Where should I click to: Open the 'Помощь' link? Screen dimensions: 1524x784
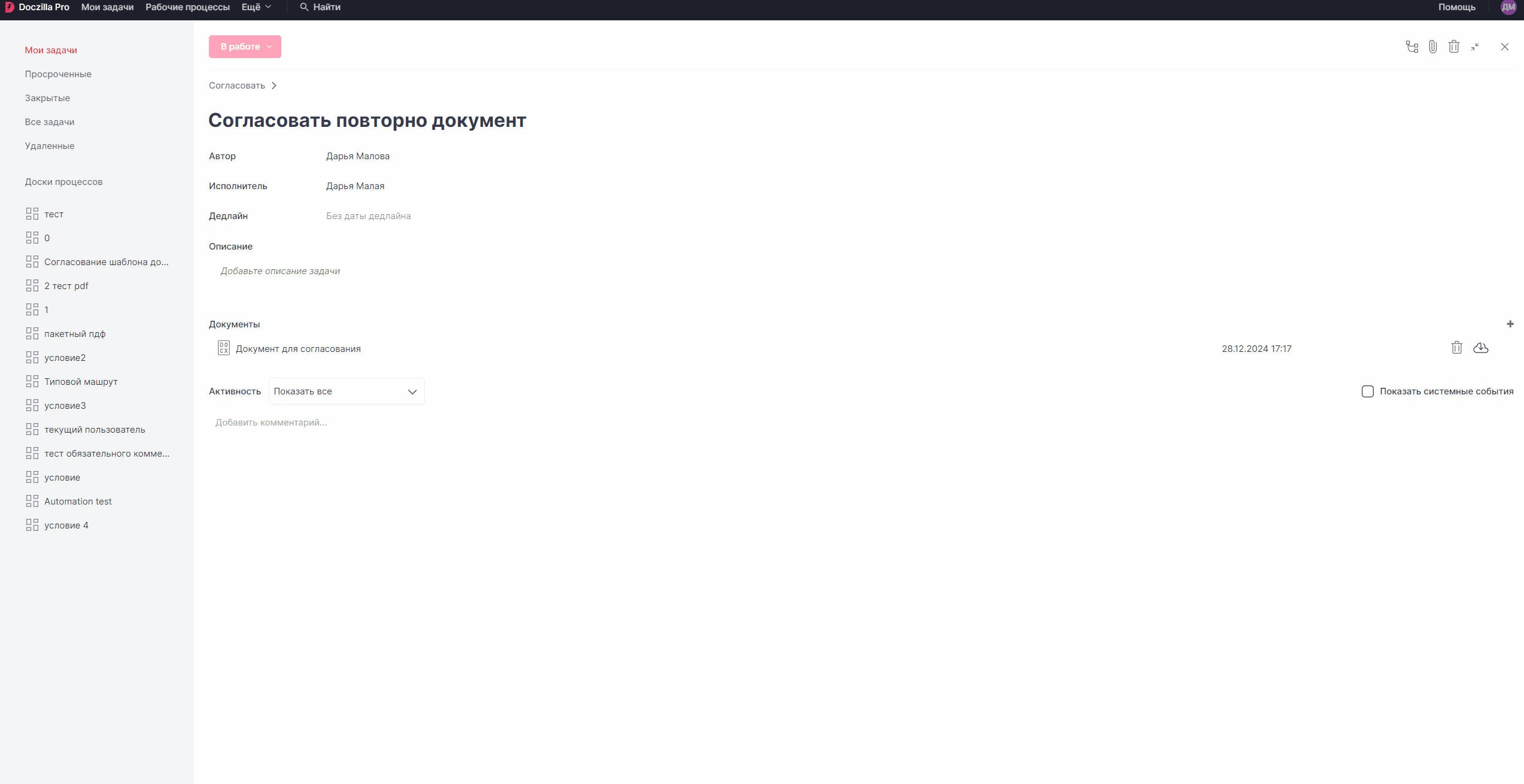click(1457, 7)
